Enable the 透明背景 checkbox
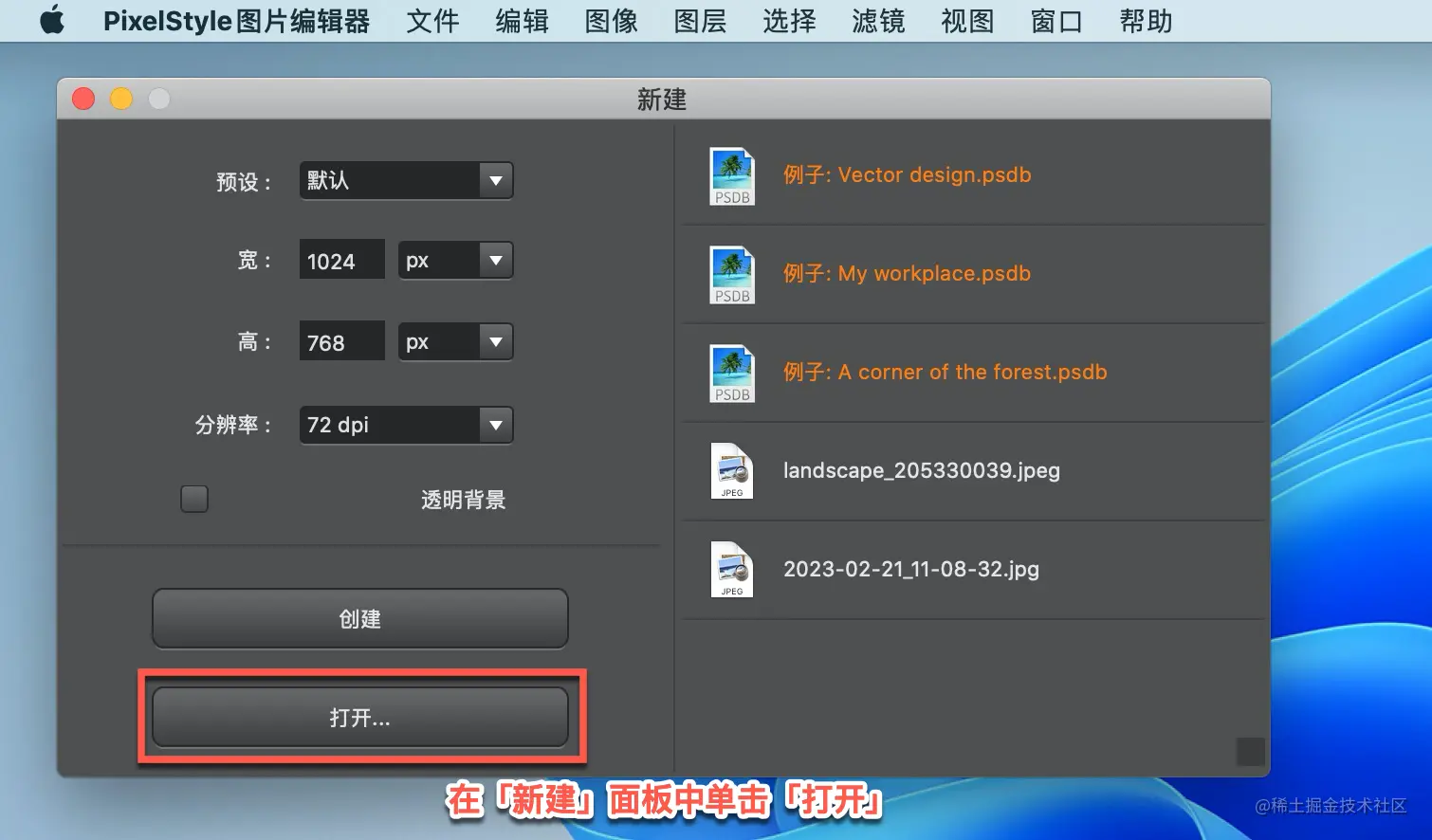Viewport: 1432px width, 840px height. [x=194, y=499]
